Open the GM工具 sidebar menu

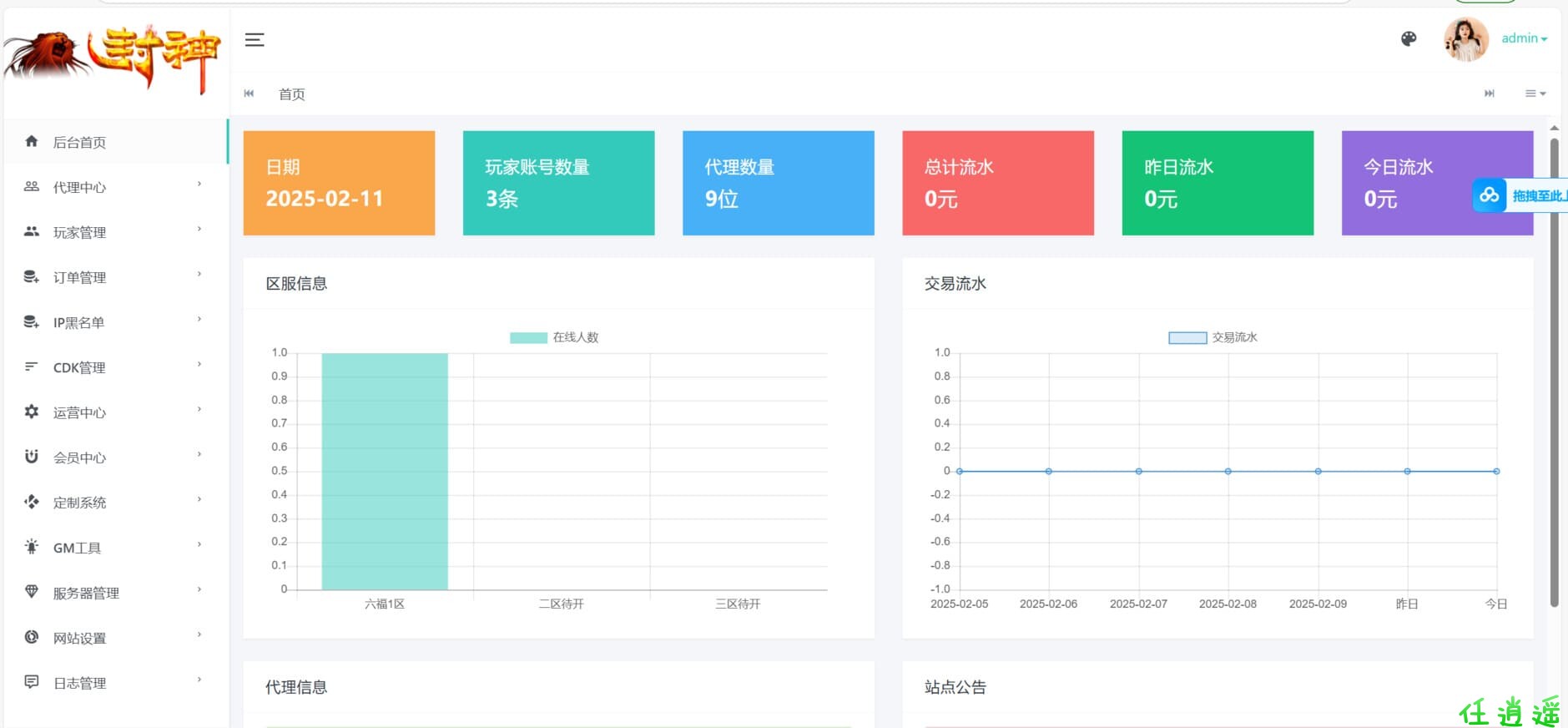(116, 548)
